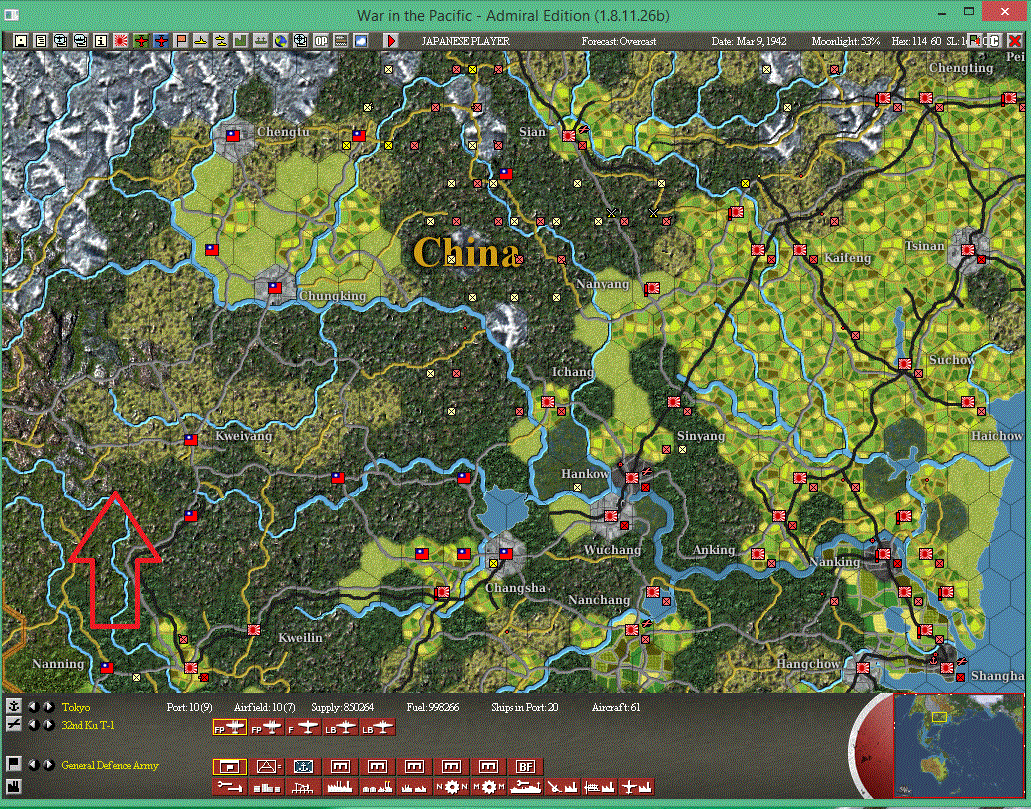Select the triangle symbol land unit icon
Viewport: 1031px width, 809px height.
click(266, 767)
